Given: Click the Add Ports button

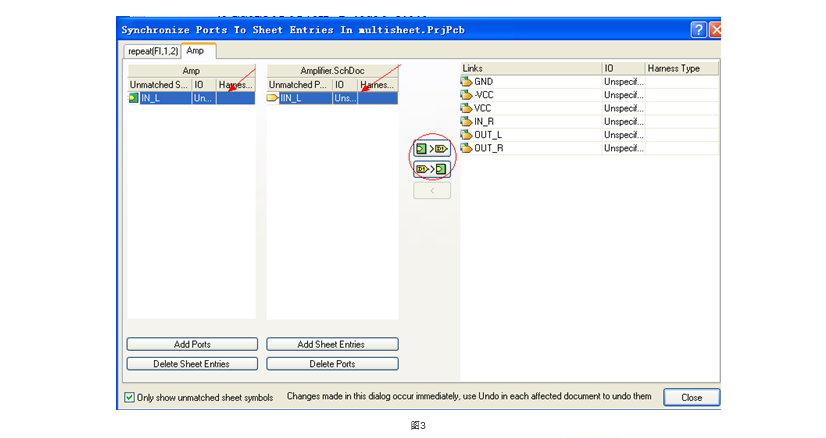Looking at the screenshot, I should [192, 344].
